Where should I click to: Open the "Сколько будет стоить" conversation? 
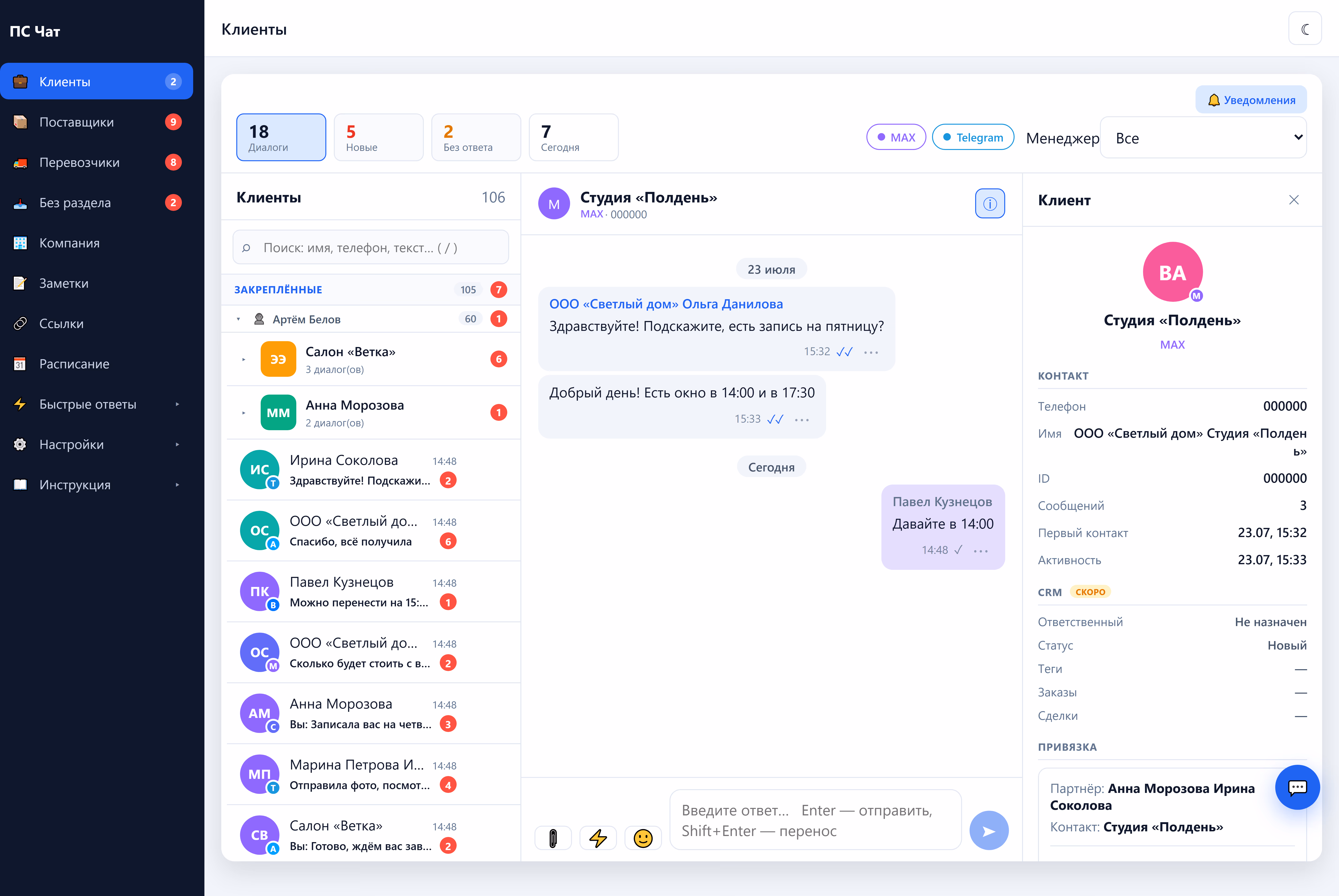tap(374, 653)
